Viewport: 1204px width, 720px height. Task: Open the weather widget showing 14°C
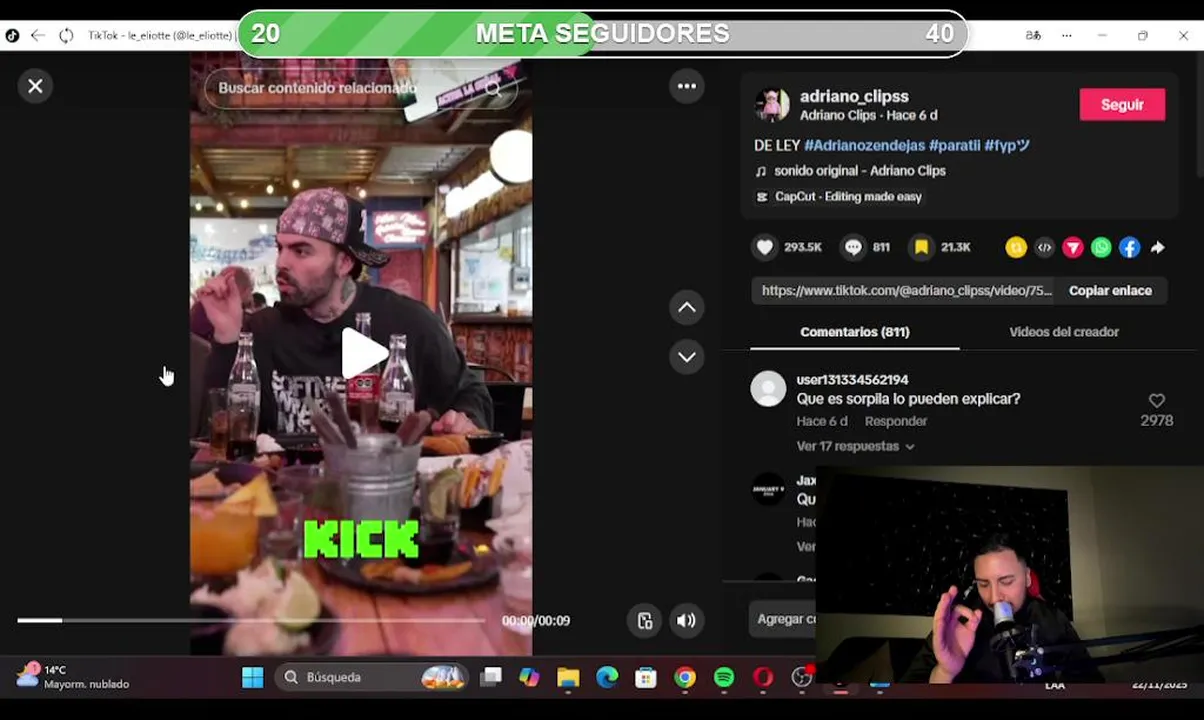(72, 677)
